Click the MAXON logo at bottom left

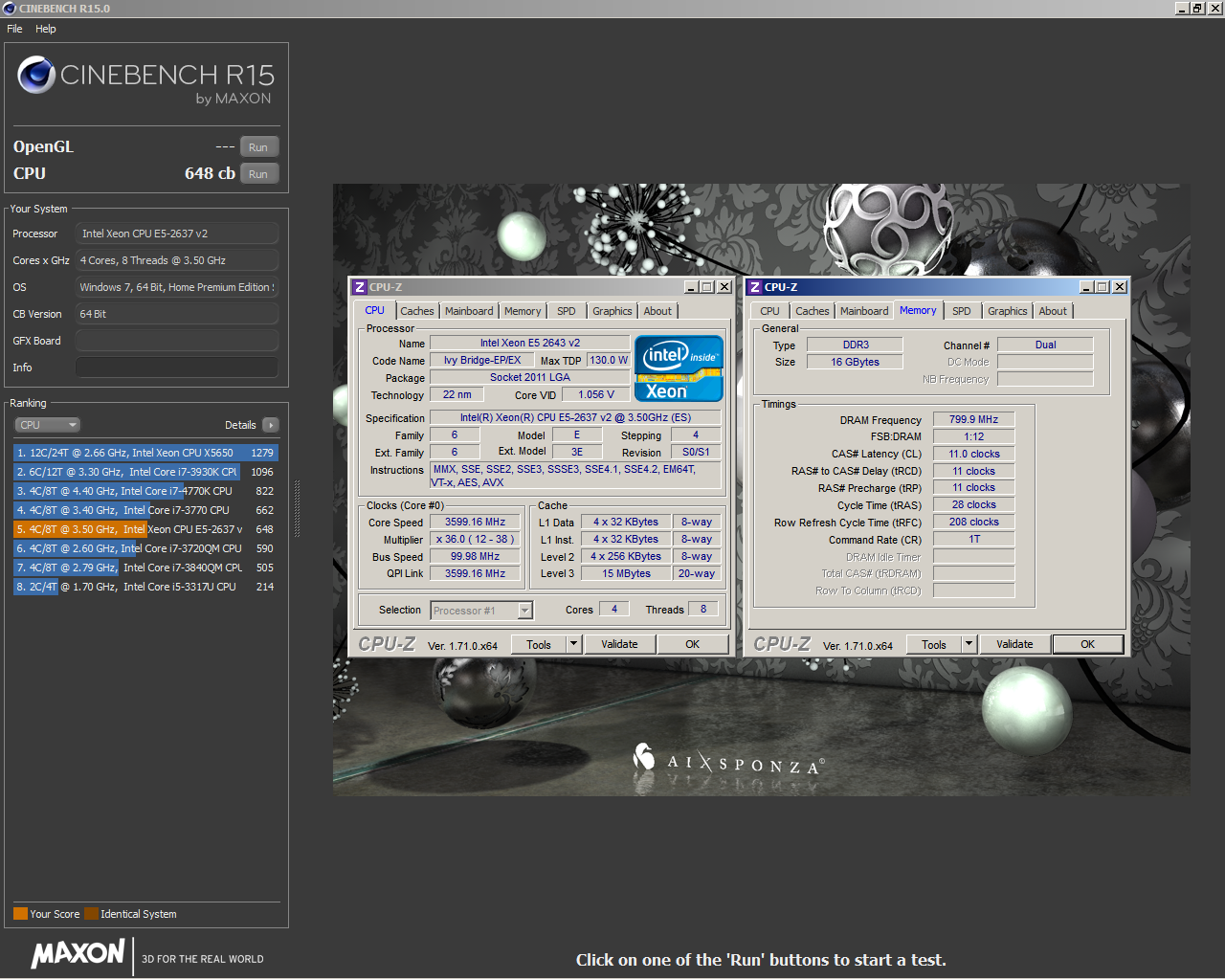click(78, 953)
